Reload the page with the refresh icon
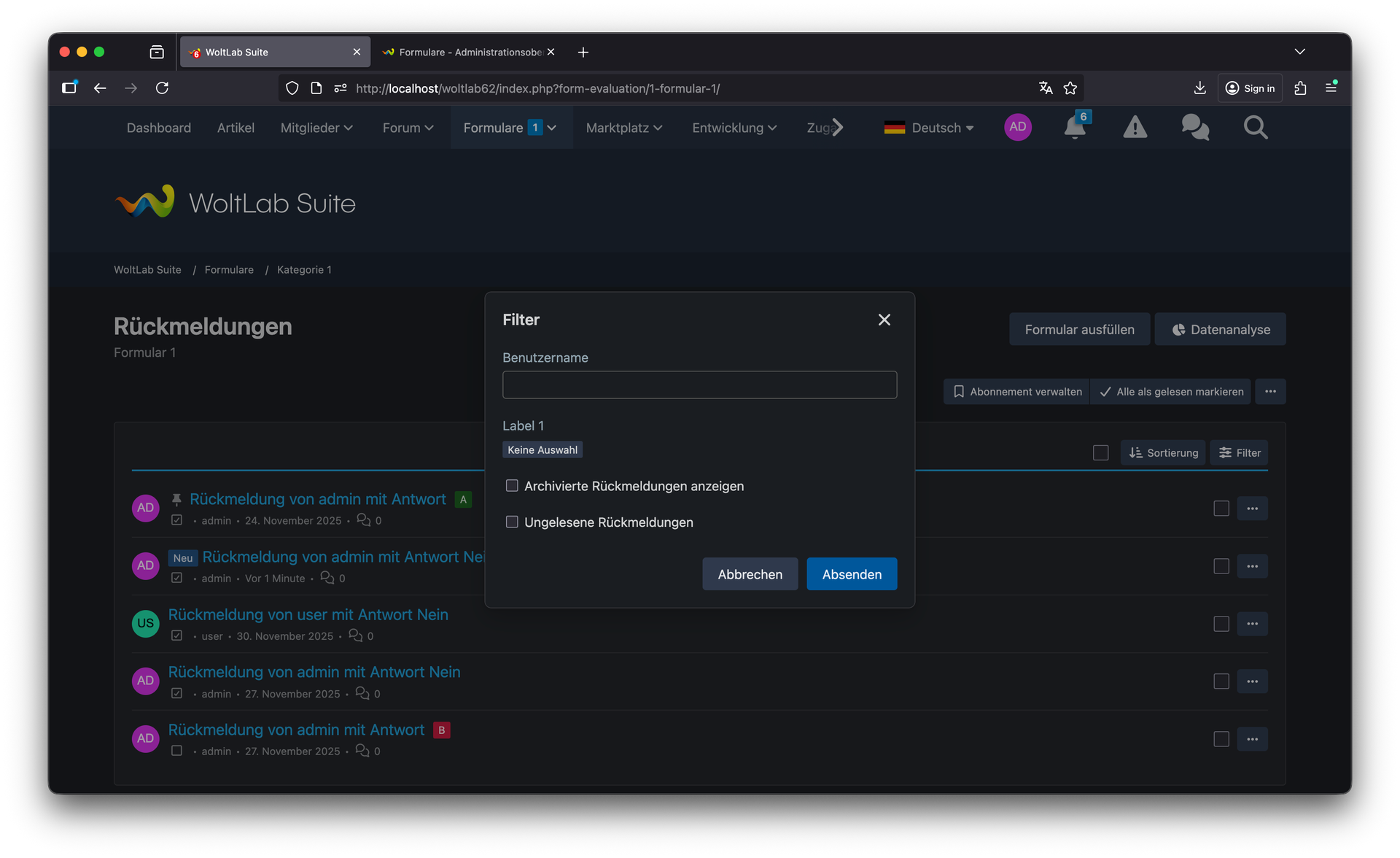1400x858 pixels. [x=162, y=88]
